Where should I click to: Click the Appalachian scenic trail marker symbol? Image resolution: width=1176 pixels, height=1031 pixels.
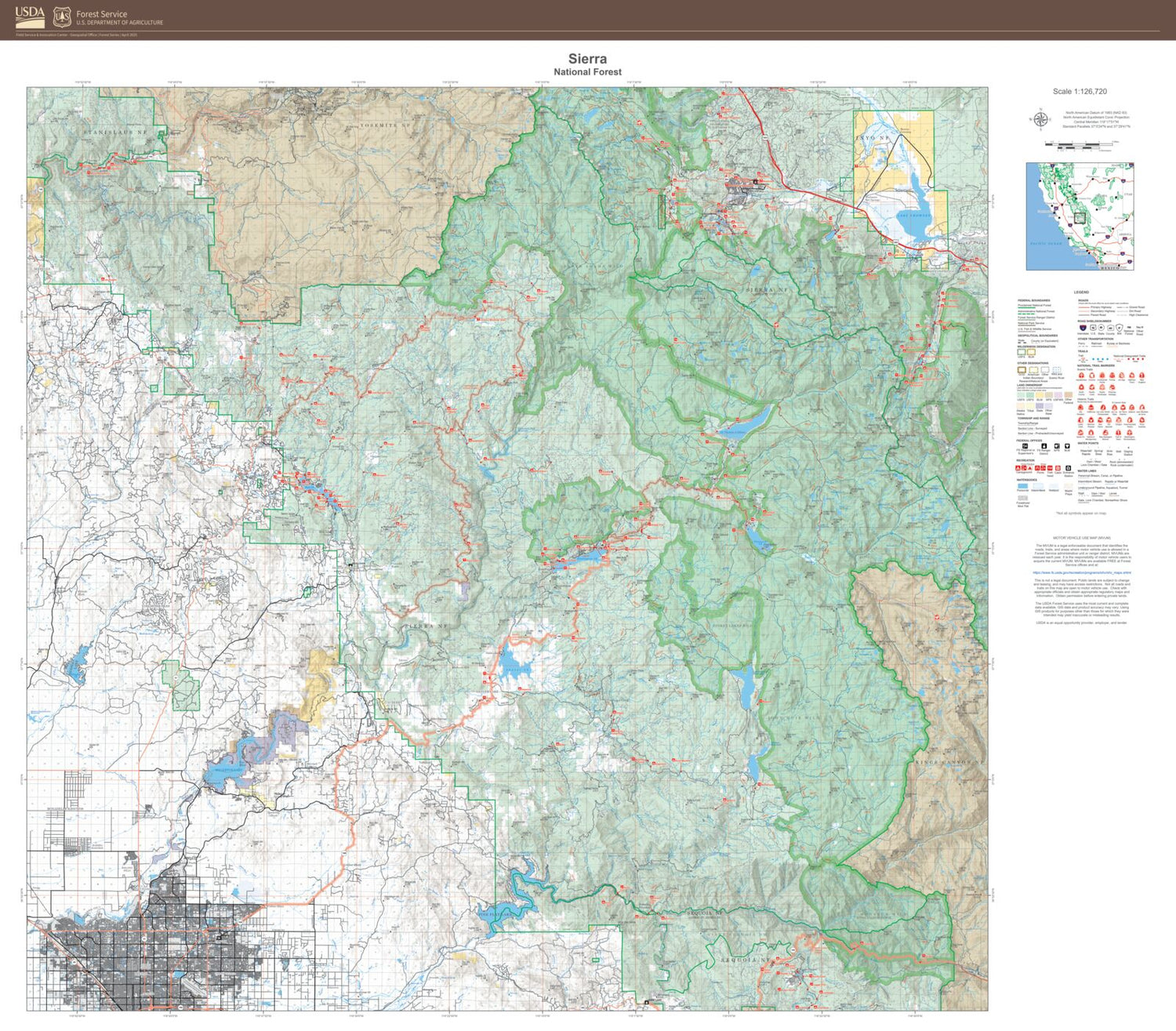(1082, 376)
